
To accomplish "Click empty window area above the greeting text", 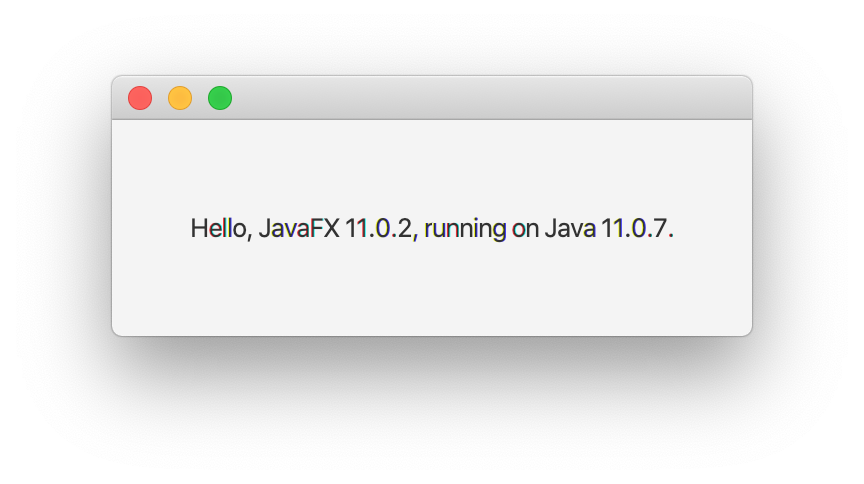I will [x=432, y=160].
